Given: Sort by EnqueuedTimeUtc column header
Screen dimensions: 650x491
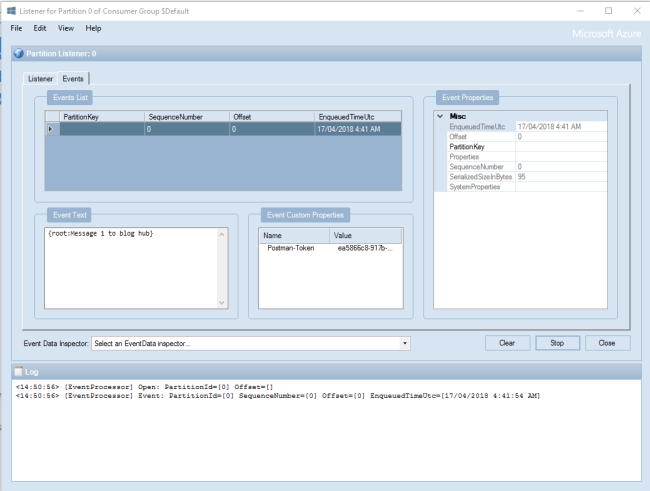Looking at the screenshot, I should 358,117.
